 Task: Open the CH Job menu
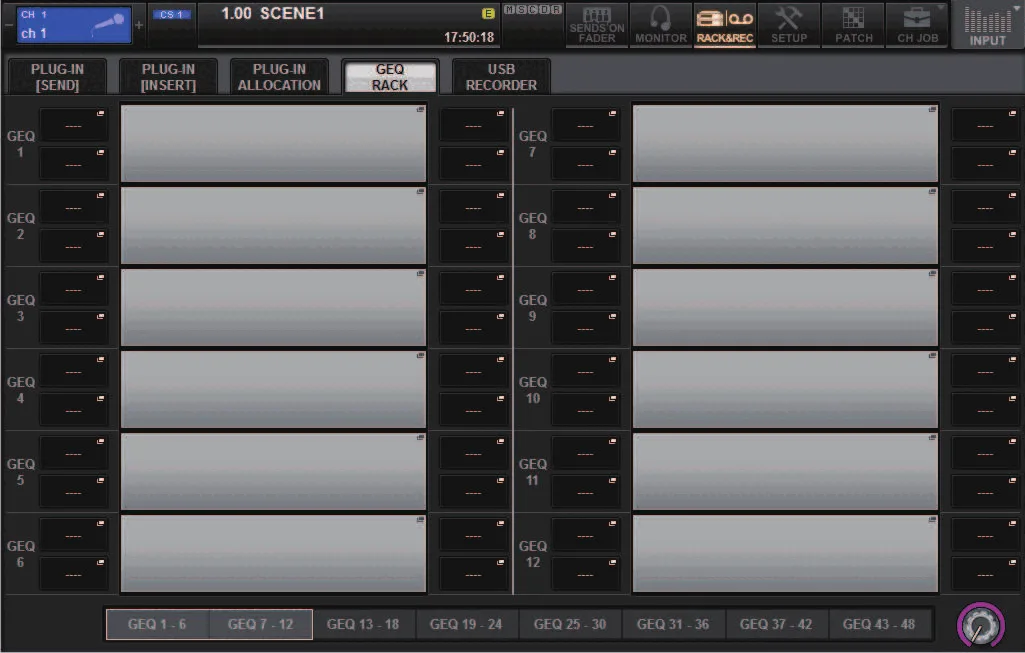917,25
